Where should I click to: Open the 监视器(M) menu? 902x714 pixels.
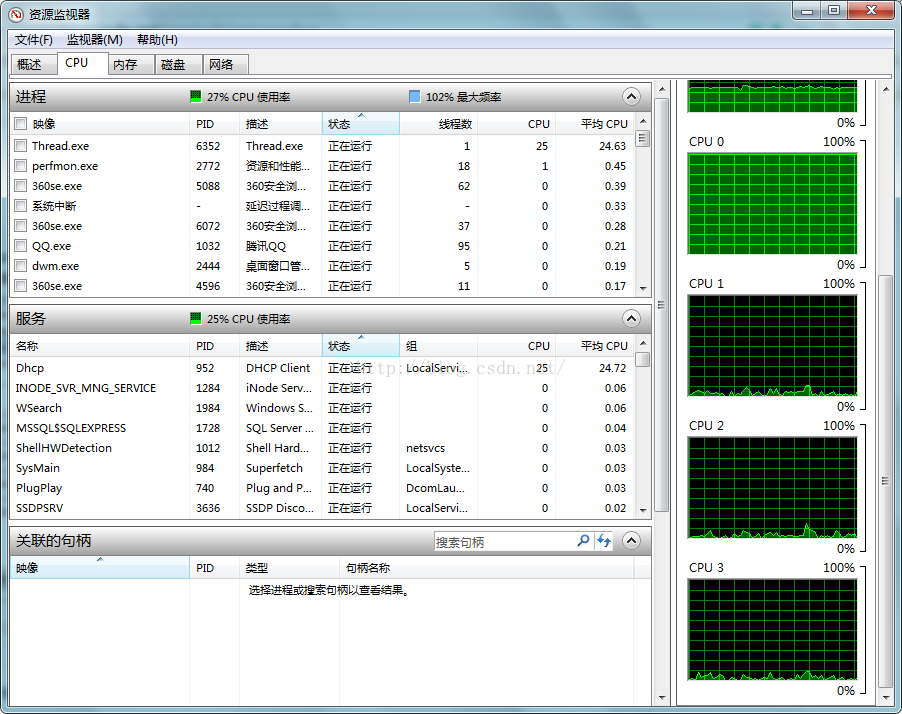point(95,40)
